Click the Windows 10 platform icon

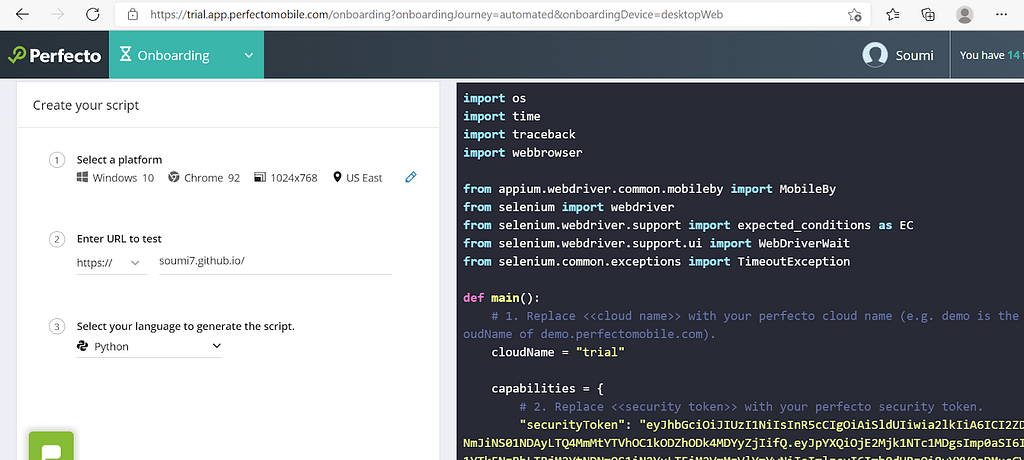point(82,177)
